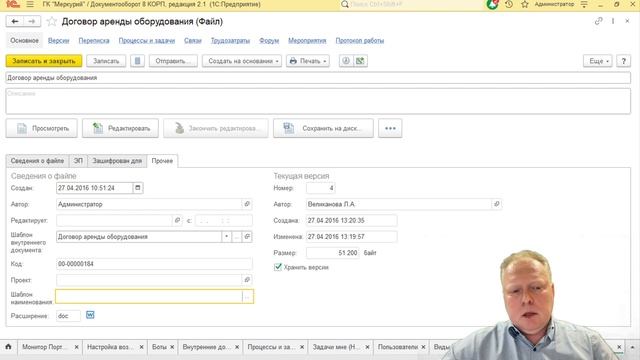Switch to the ЭП tab
The image size is (640, 360).
click(78, 161)
